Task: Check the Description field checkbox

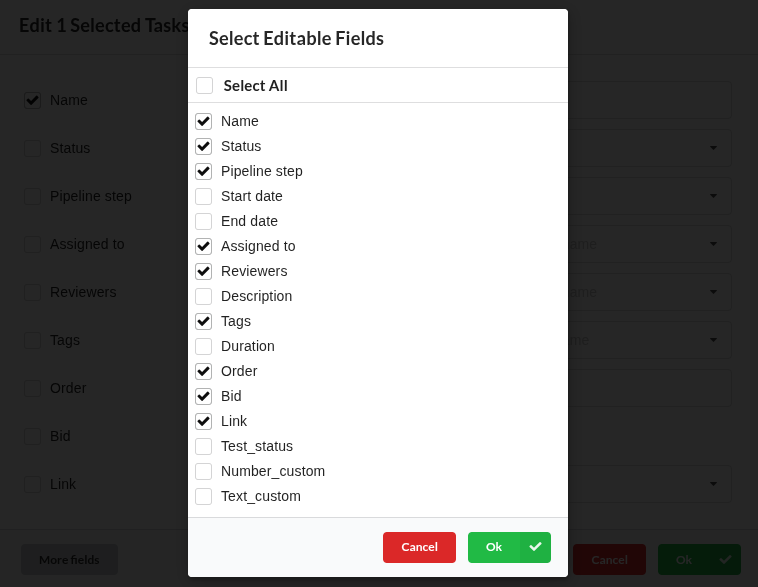Action: (204, 296)
